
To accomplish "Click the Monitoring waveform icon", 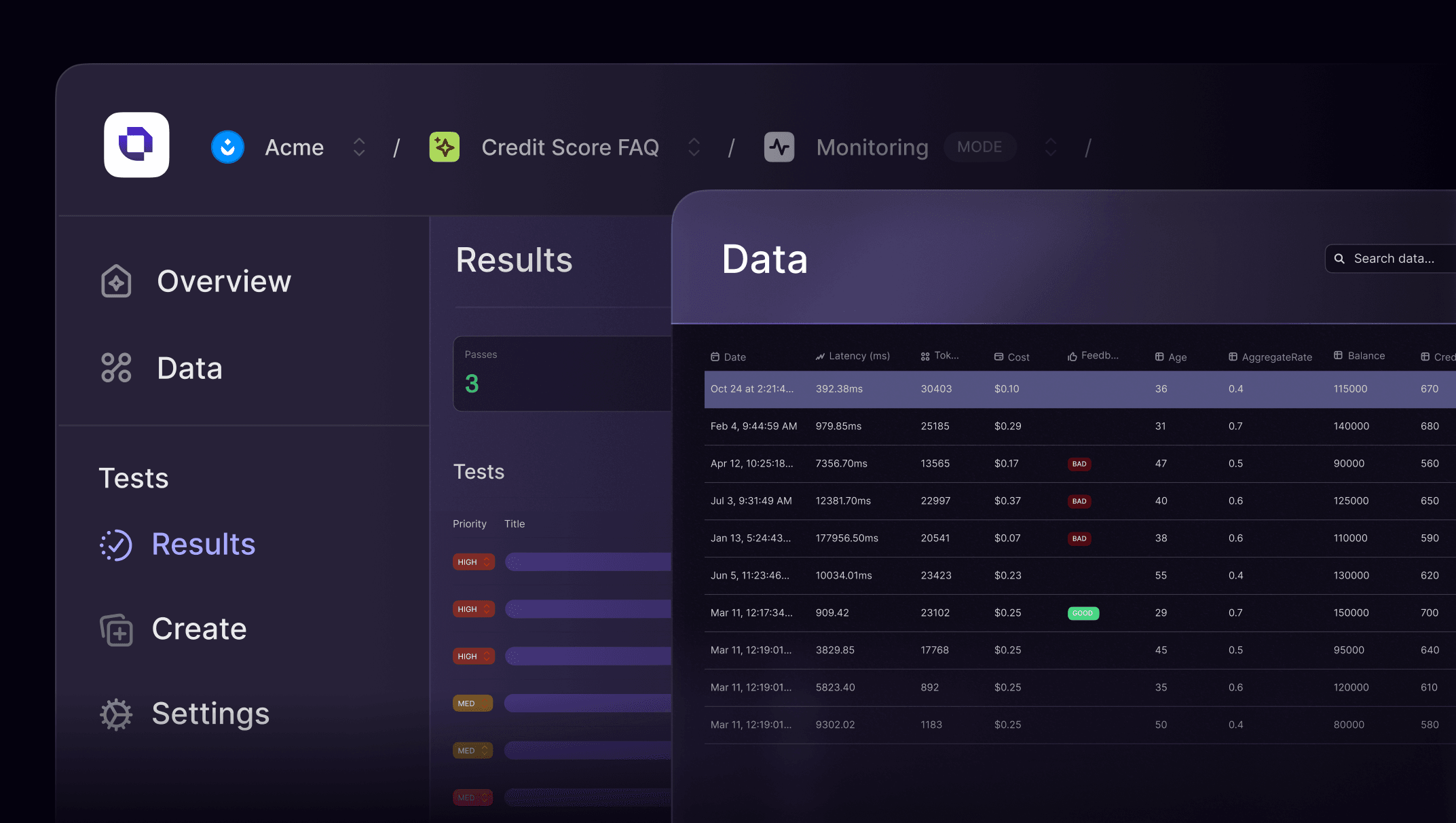I will (779, 147).
